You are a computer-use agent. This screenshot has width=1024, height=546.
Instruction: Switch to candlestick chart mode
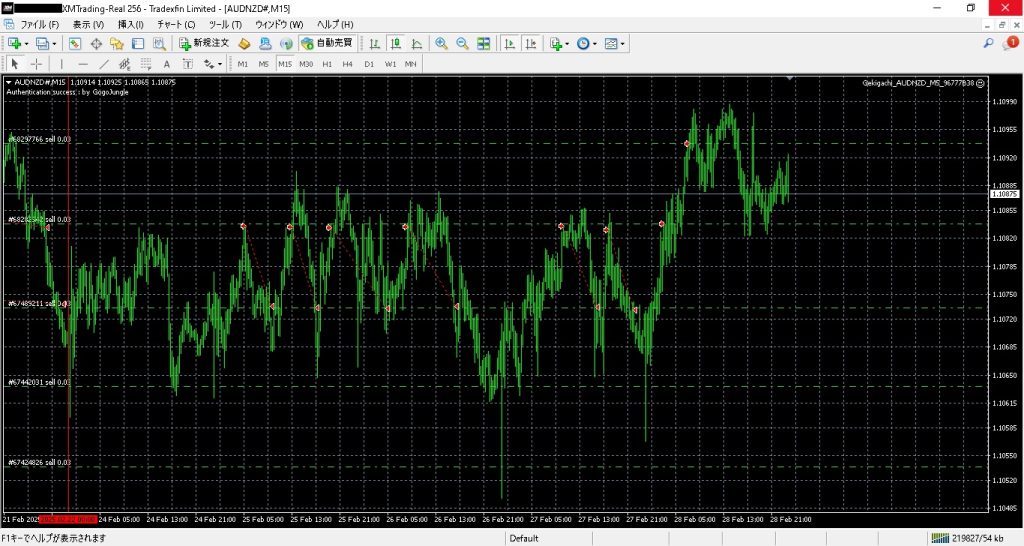395,43
